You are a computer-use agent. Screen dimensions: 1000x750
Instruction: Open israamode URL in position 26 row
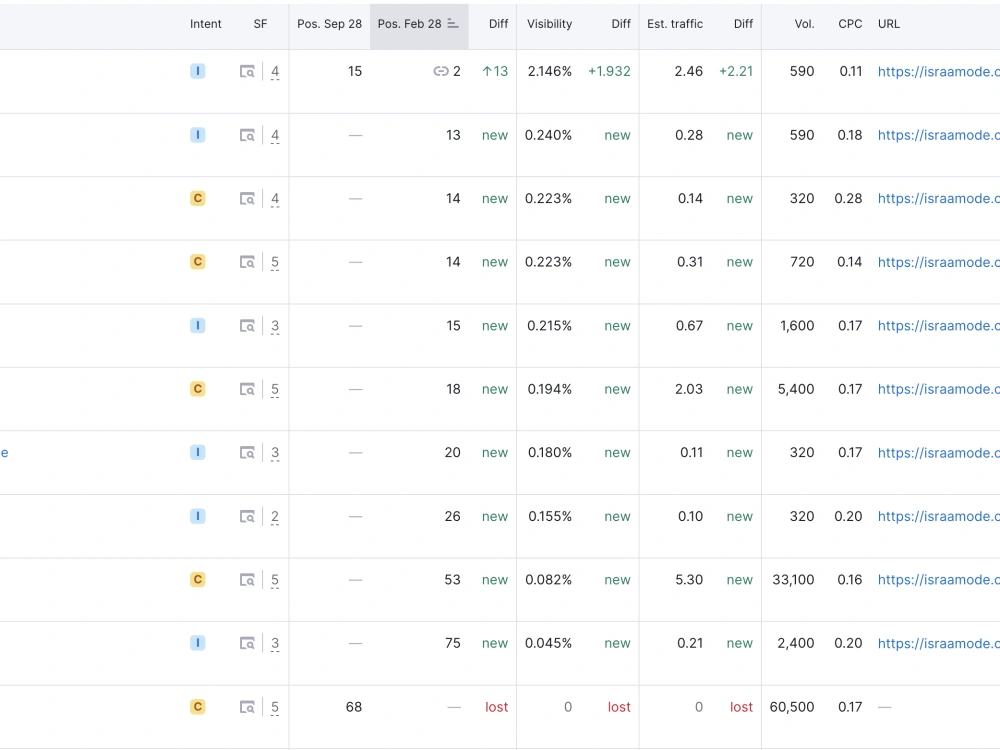939,517
